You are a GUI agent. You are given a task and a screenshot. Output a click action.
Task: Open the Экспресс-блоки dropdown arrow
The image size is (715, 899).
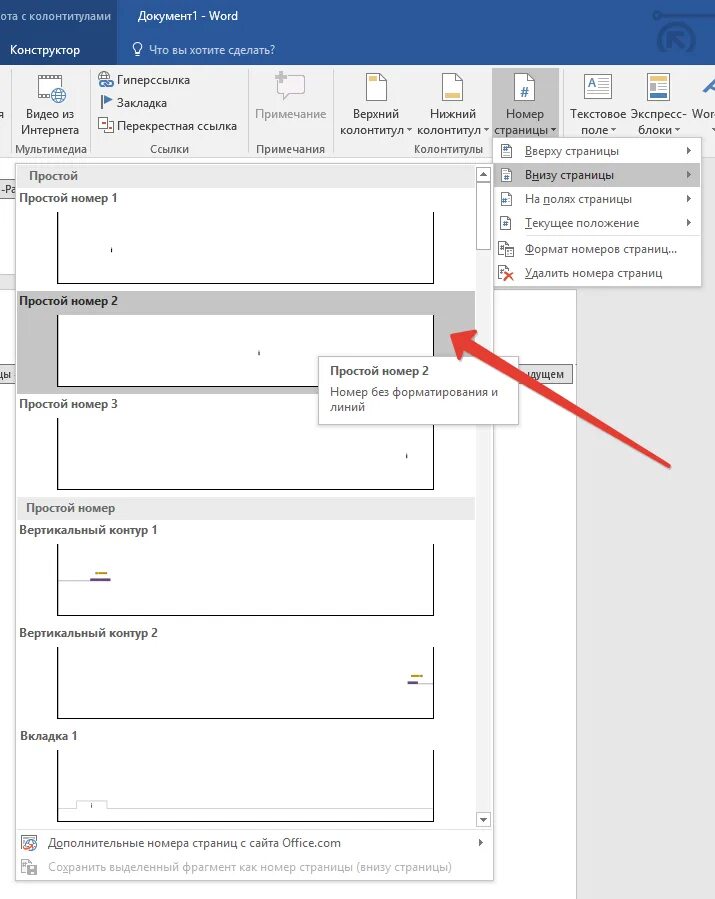(677, 130)
